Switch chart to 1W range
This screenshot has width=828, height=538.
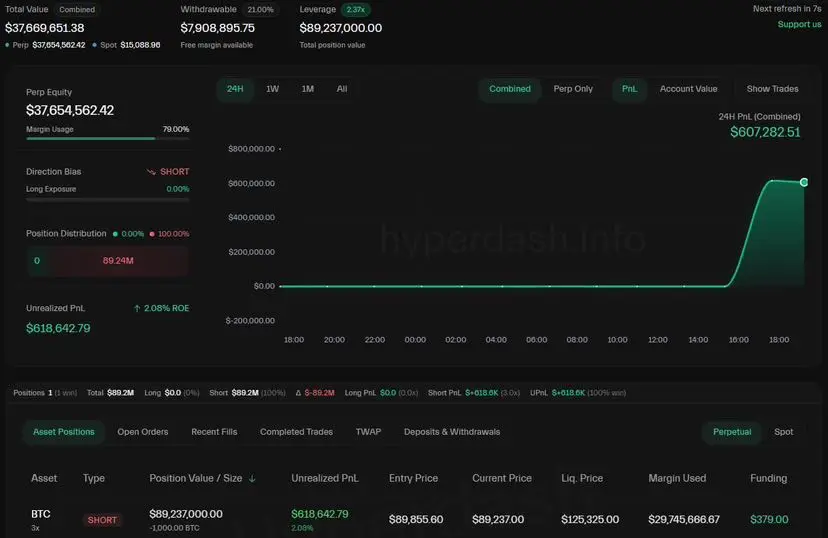pos(272,89)
